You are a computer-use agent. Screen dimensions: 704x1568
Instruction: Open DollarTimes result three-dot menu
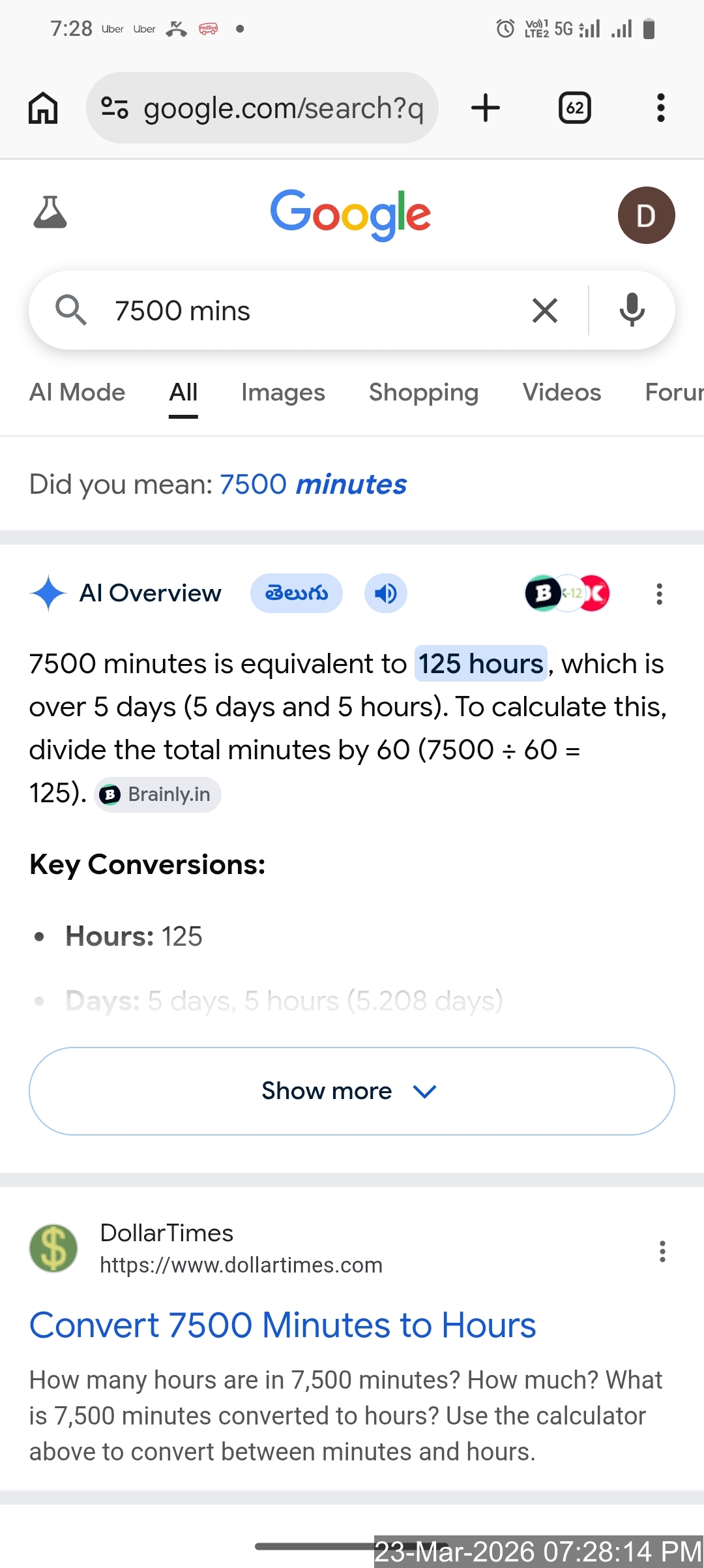pos(662,1251)
